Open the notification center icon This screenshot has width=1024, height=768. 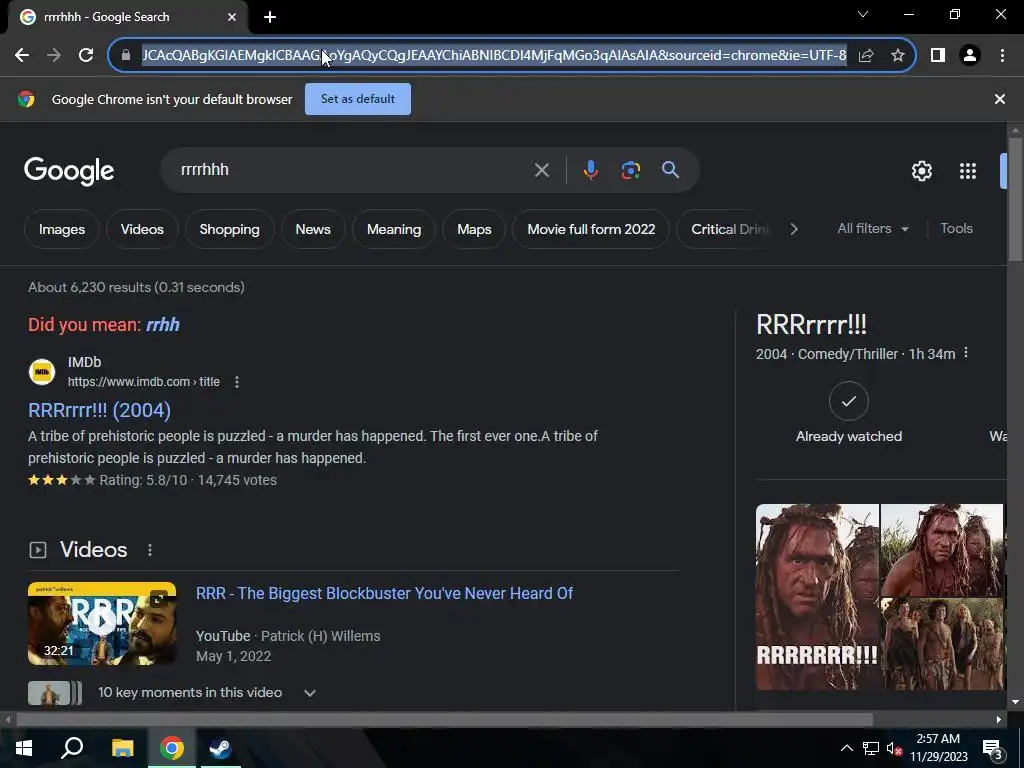[991, 748]
